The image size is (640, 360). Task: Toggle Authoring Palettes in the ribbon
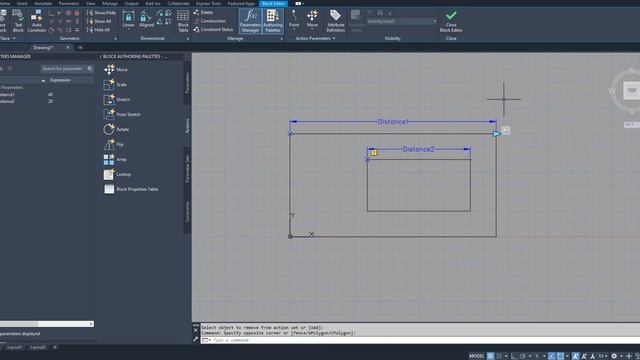[272, 21]
